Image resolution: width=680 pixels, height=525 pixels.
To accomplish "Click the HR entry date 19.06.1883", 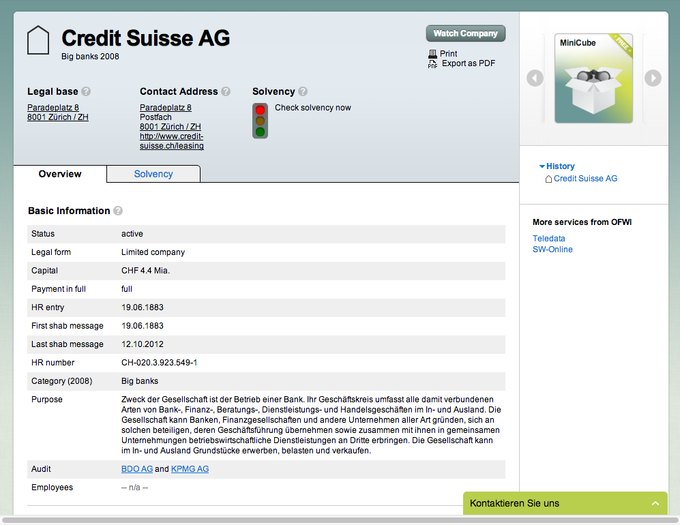I will coord(142,307).
